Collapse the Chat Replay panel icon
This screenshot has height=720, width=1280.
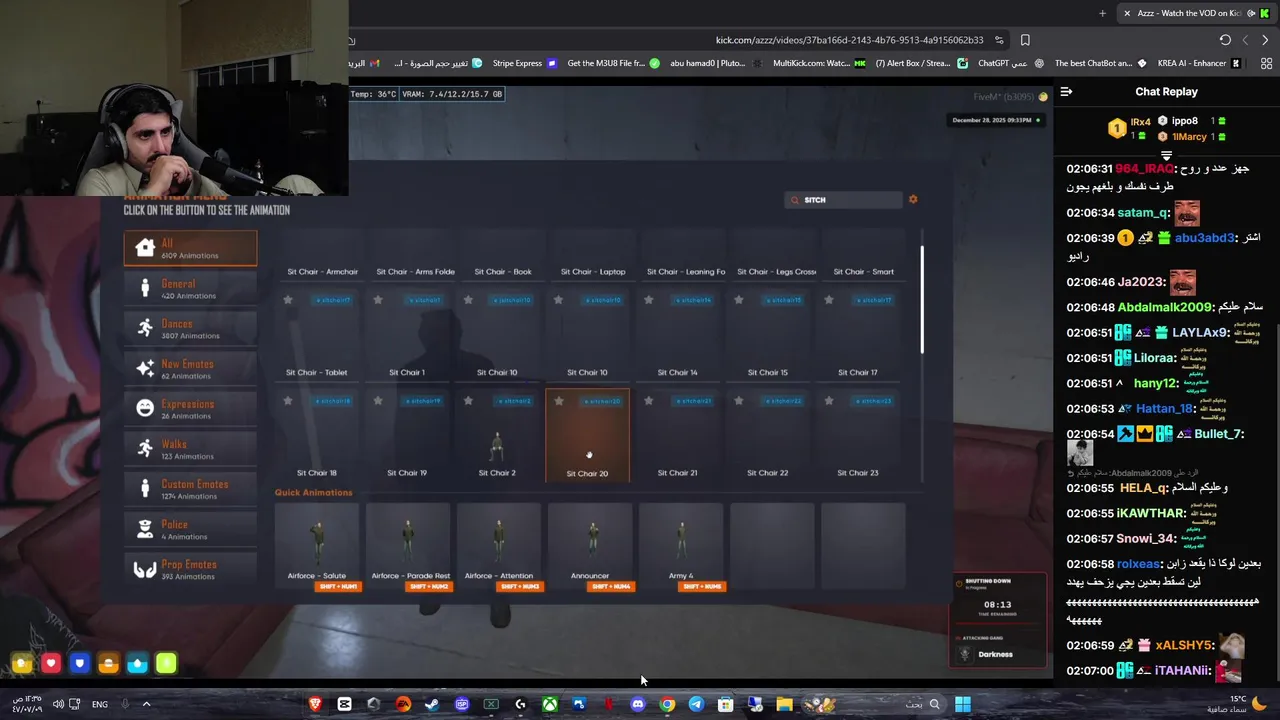pyautogui.click(x=1066, y=91)
